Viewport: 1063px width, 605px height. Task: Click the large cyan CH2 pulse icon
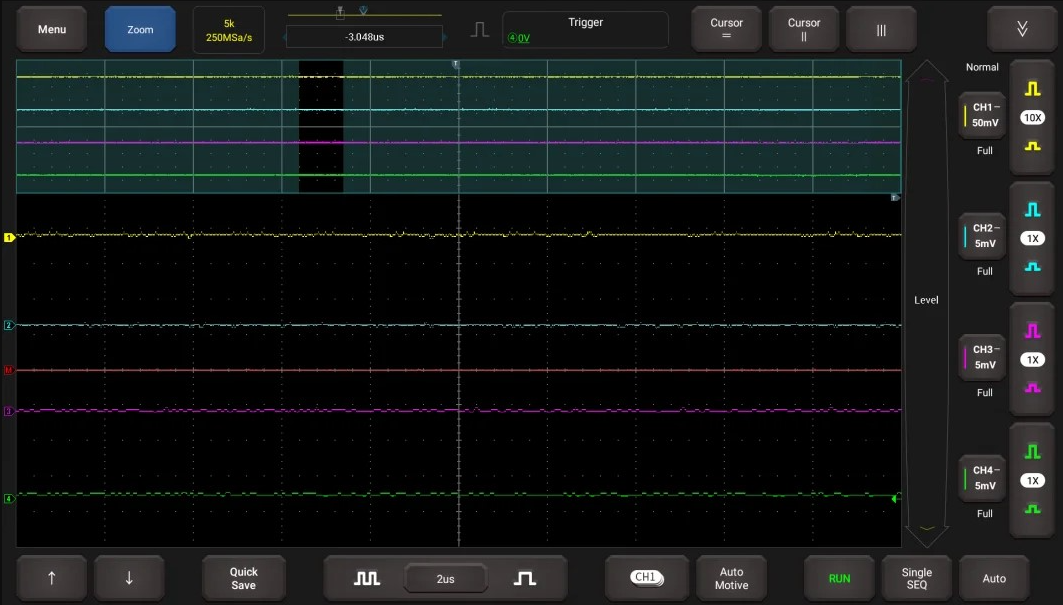pos(1033,210)
